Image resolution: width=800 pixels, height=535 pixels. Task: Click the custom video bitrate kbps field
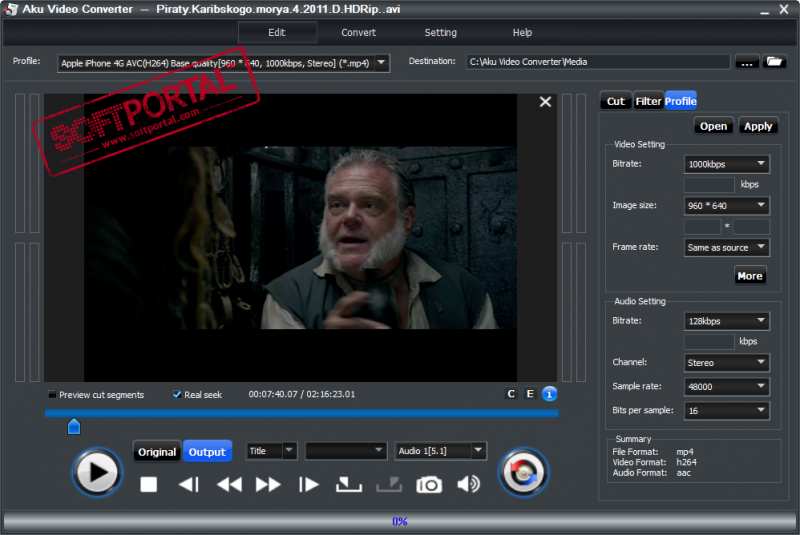[x=709, y=185]
